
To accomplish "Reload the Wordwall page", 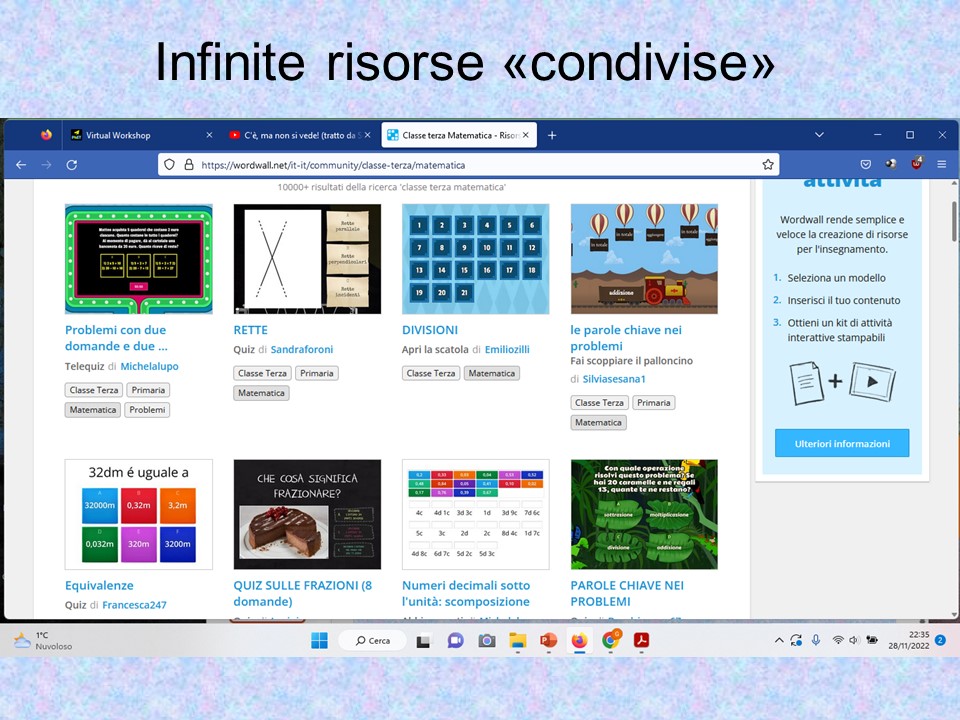I will 72,165.
